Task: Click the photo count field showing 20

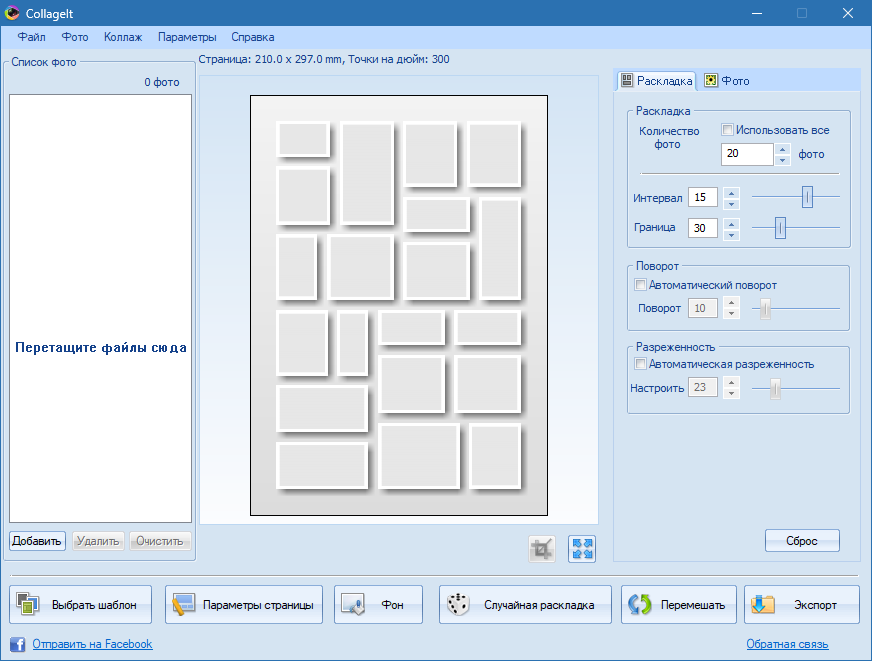Action: pos(747,154)
